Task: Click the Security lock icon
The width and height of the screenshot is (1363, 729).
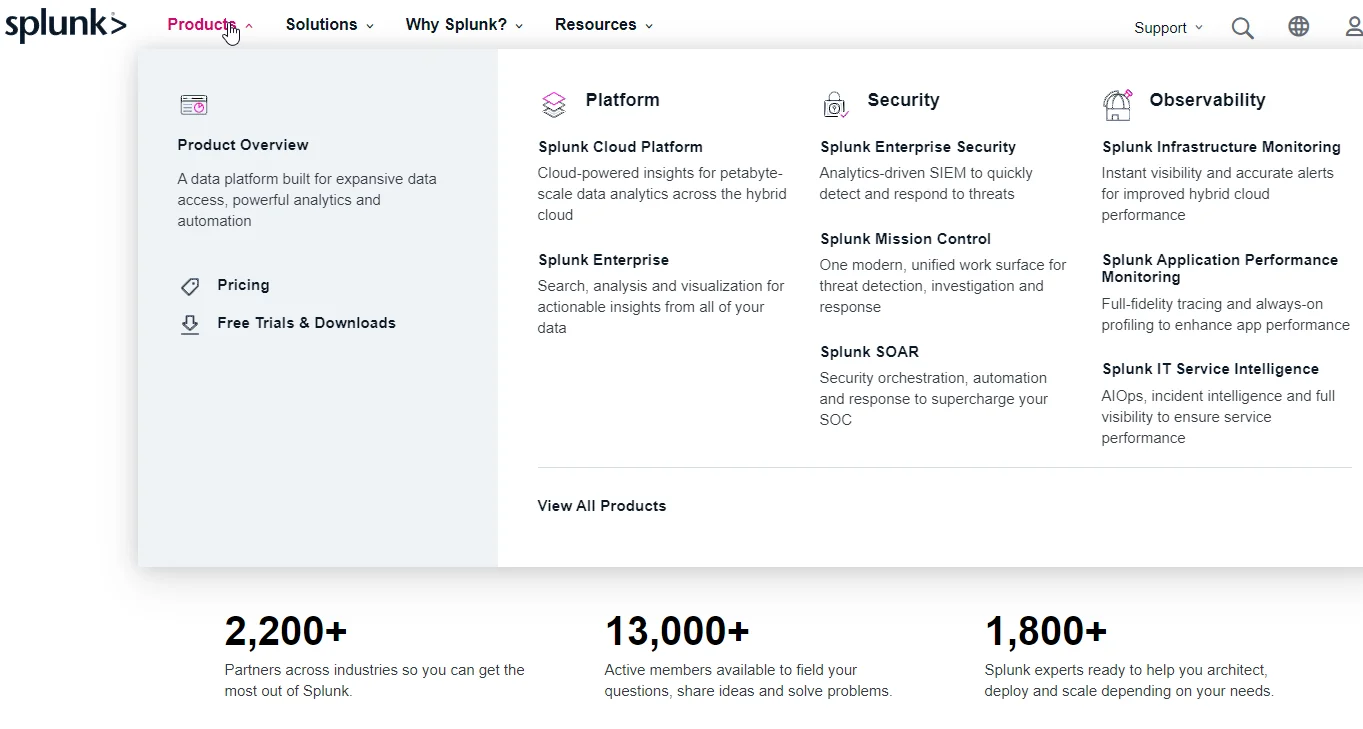Action: click(x=835, y=104)
